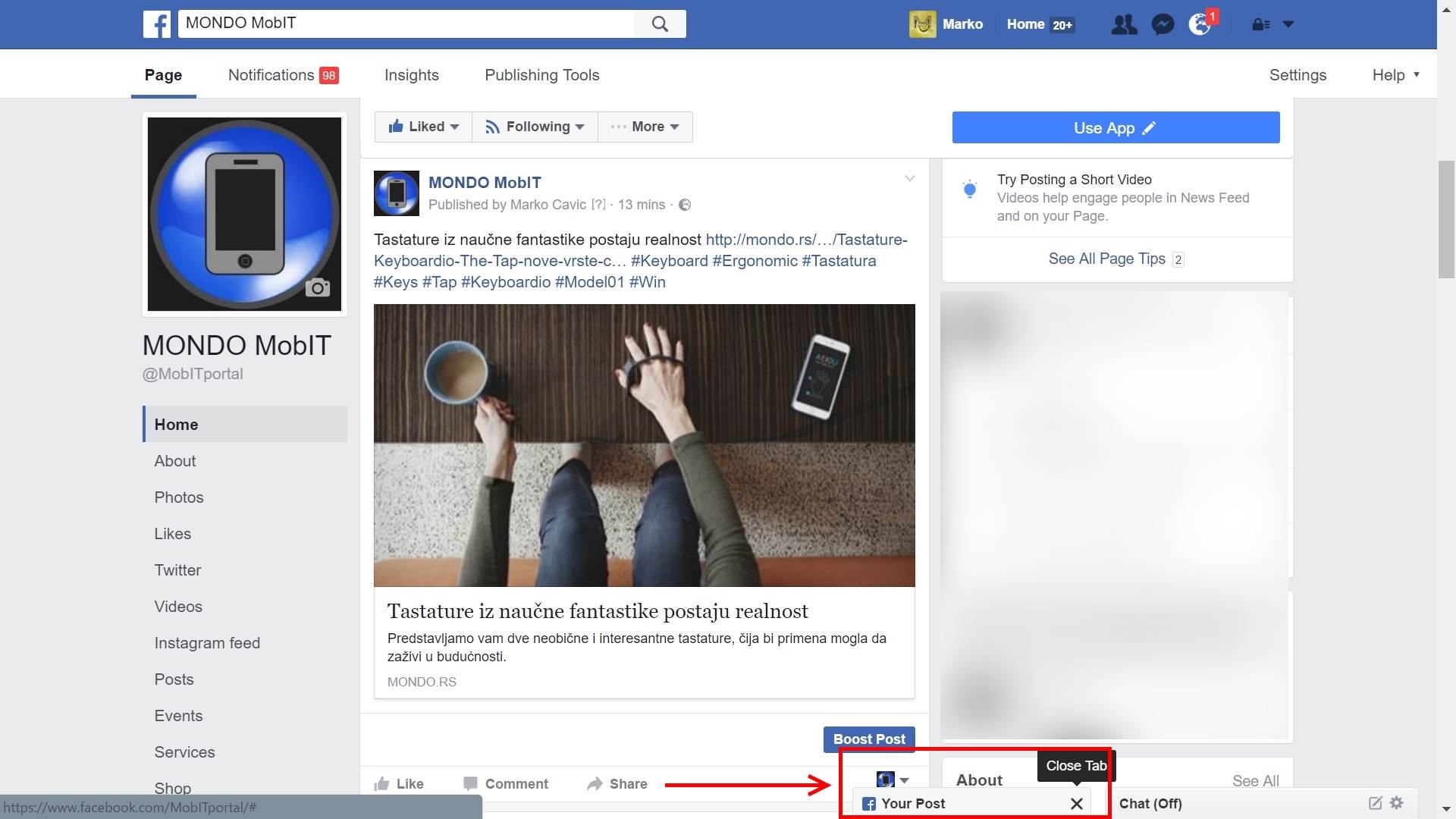The image size is (1456, 819).
Task: Expand the More options dropdown
Action: click(x=645, y=127)
